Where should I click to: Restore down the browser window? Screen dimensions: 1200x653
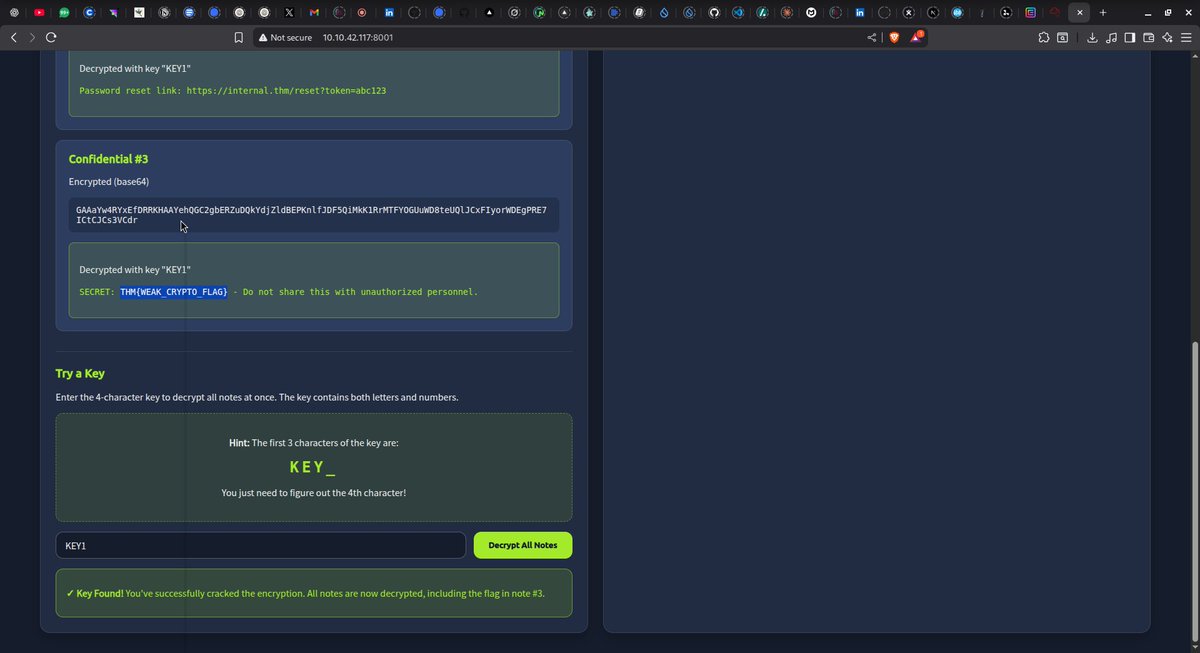[1167, 12]
